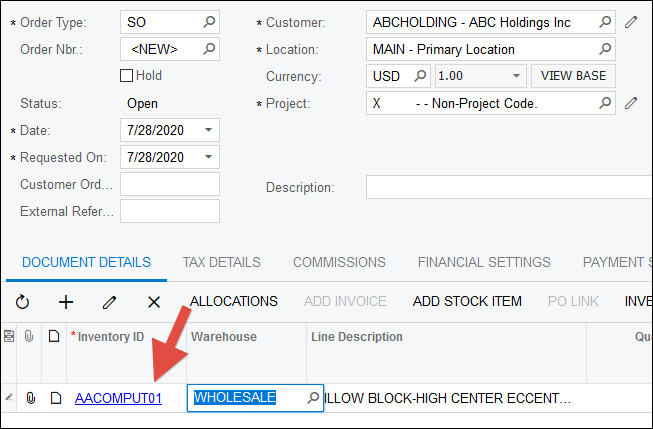The image size is (653, 429).
Task: Delete the row with the X icon
Action: click(154, 302)
